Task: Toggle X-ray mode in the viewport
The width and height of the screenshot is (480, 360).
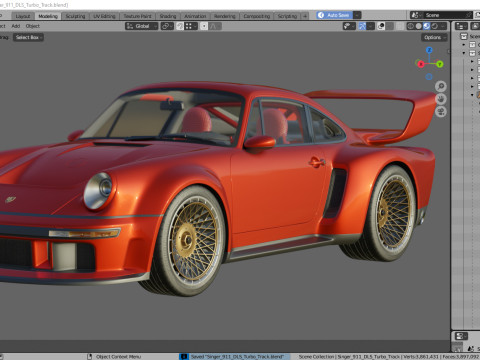Action: click(x=401, y=26)
